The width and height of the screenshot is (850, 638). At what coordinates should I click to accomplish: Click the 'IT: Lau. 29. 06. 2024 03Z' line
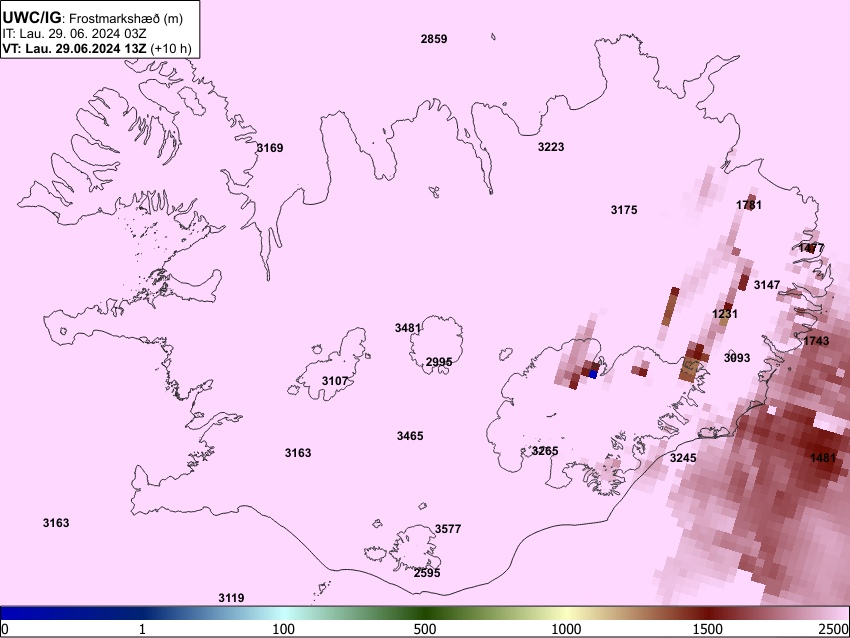[x=74, y=34]
